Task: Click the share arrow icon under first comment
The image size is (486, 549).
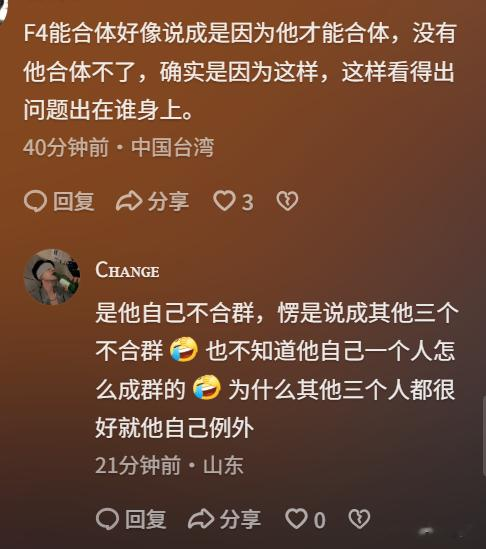Action: [129, 201]
